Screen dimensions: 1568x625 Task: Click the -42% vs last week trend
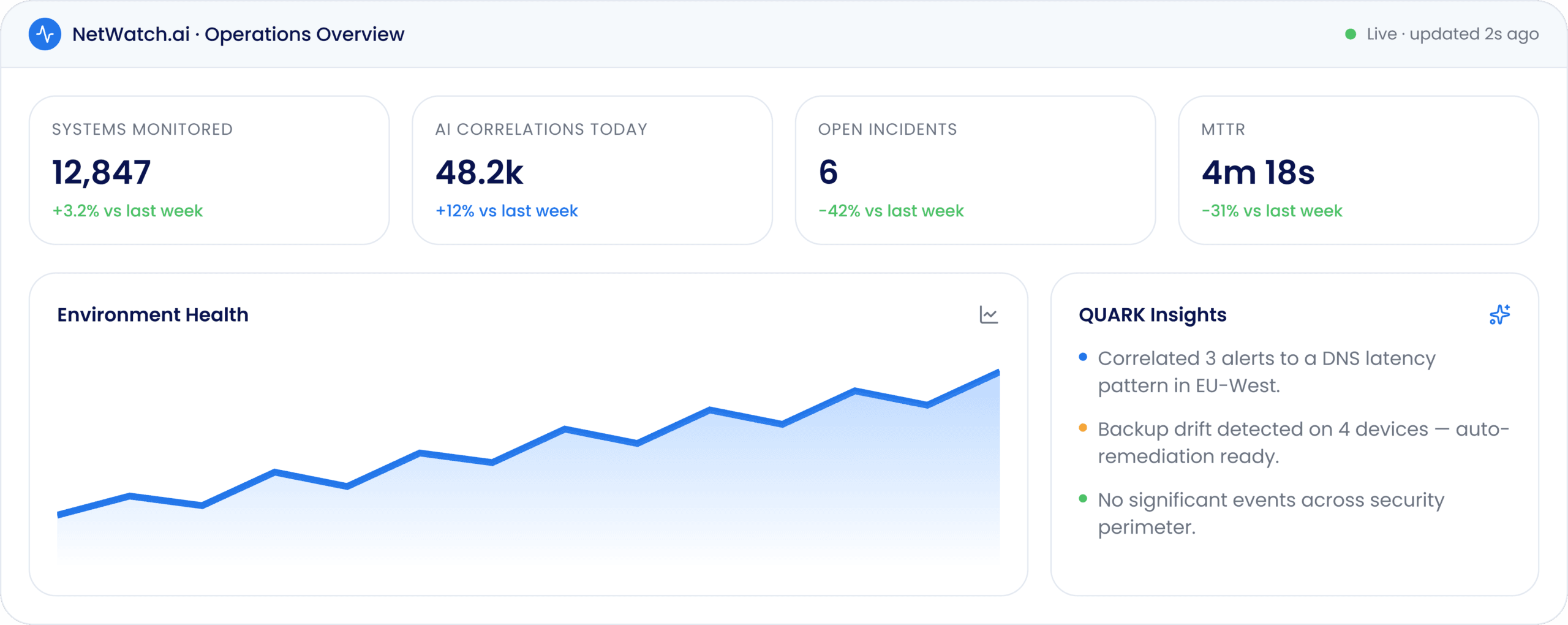891,211
